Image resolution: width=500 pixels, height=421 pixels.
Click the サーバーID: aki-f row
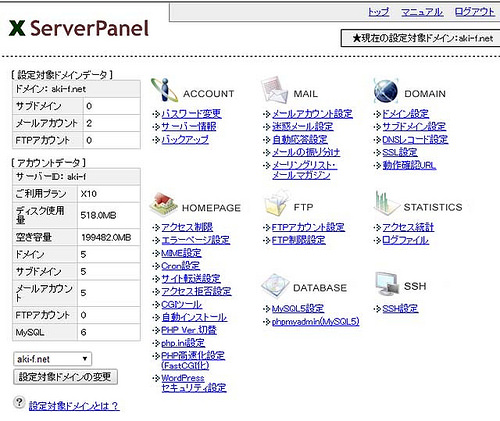coord(76,177)
